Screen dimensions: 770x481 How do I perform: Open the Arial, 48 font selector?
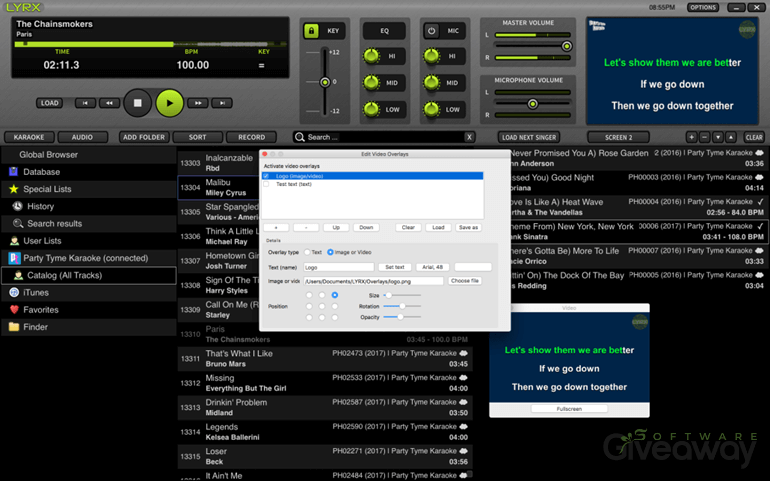pos(432,267)
